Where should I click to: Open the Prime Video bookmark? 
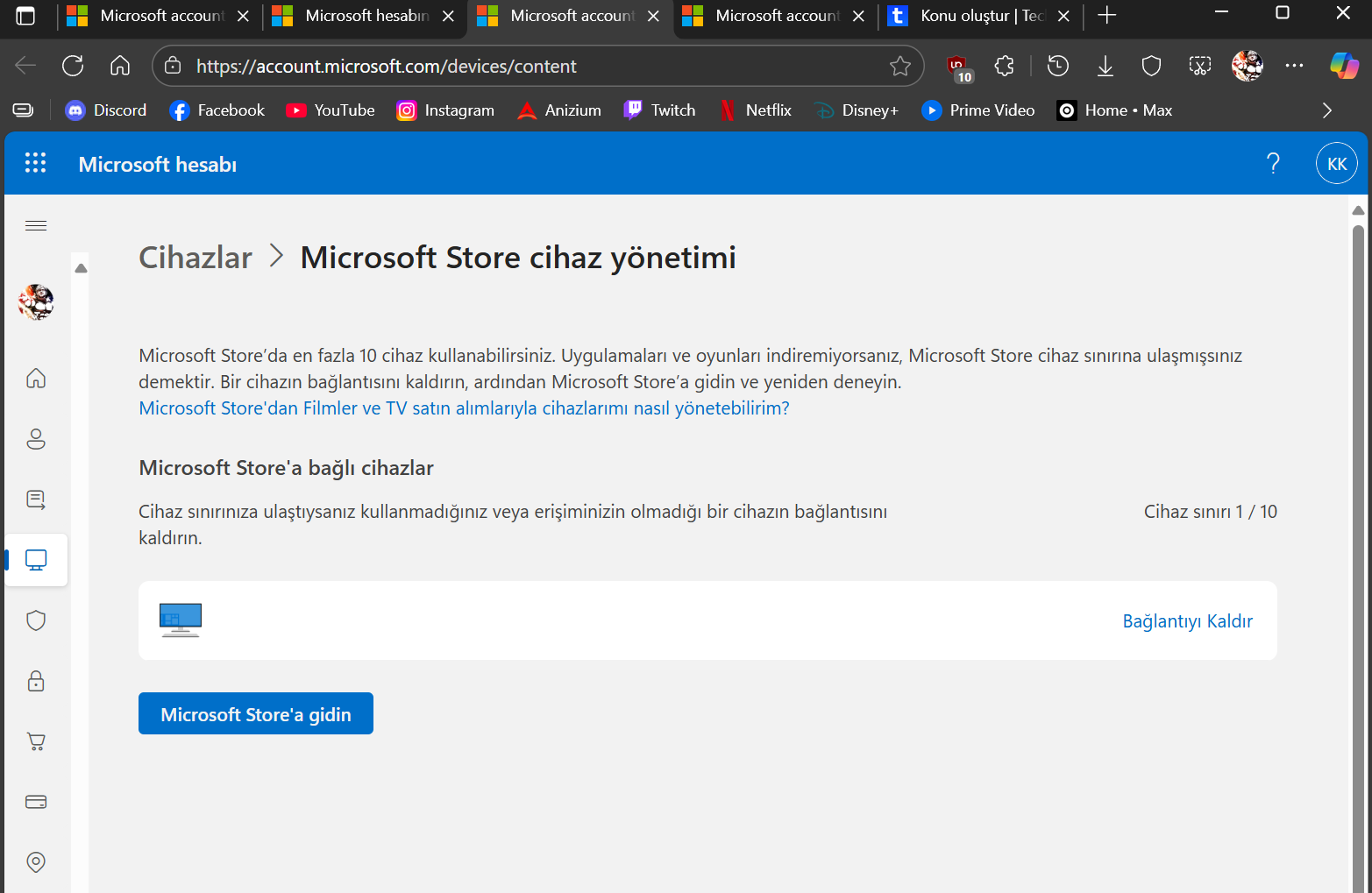click(978, 110)
